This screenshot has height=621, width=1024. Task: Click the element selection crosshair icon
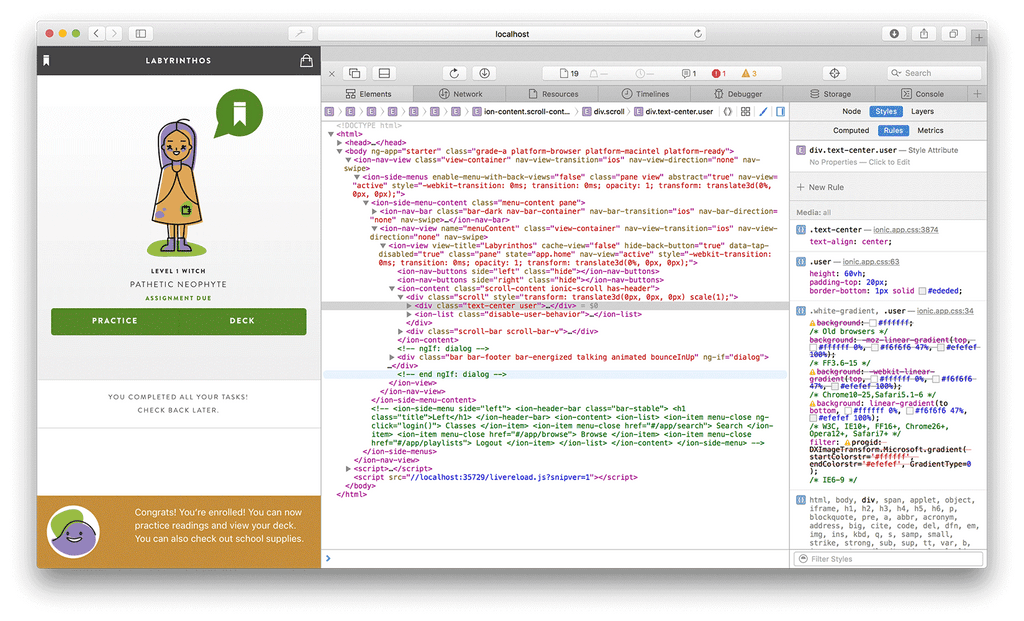(835, 73)
